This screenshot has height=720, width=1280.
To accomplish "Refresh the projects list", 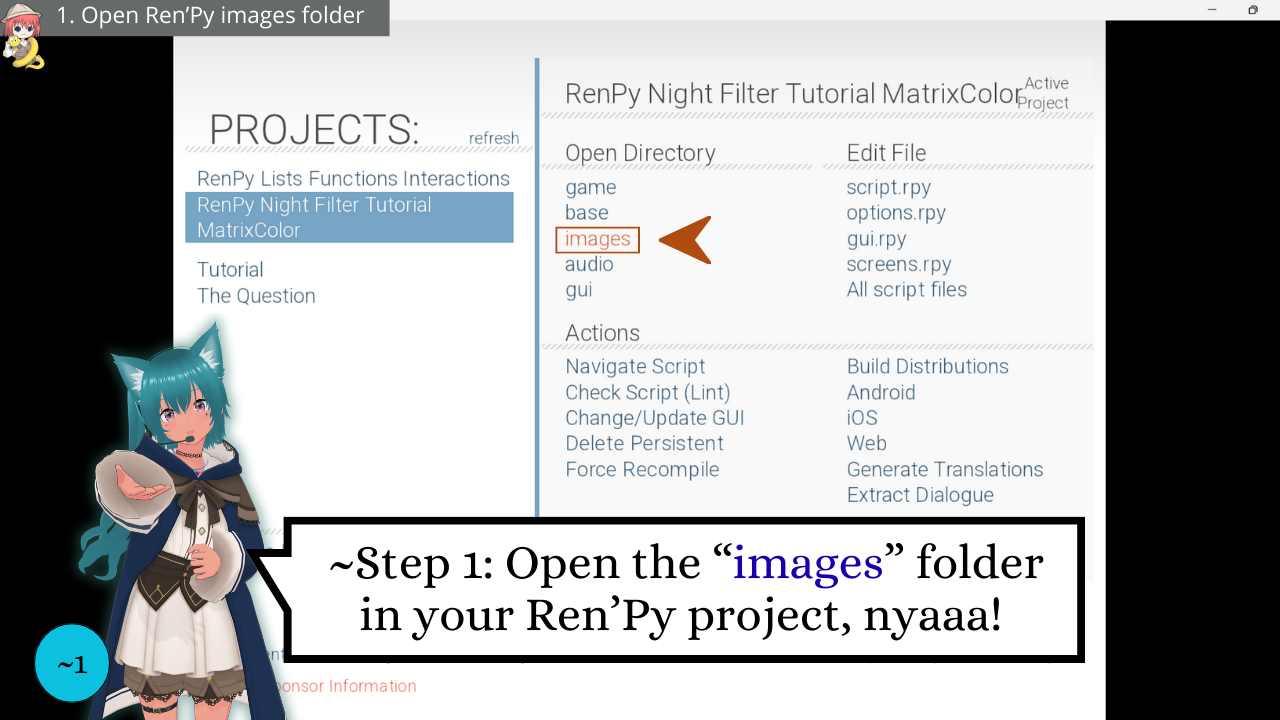I will (494, 138).
